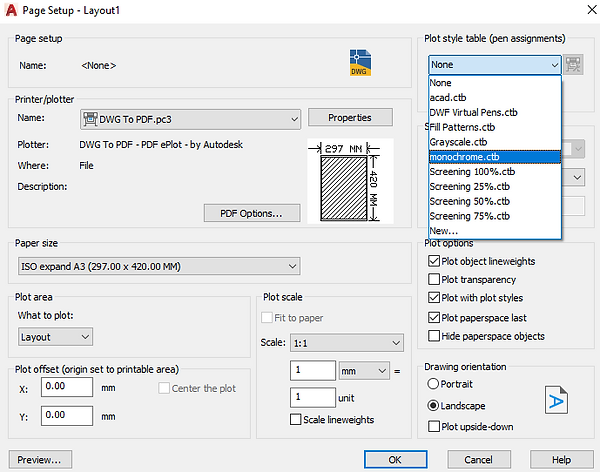Viewport: 600px width, 472px height.
Task: Select Portrait orientation radio button
Action: click(433, 384)
